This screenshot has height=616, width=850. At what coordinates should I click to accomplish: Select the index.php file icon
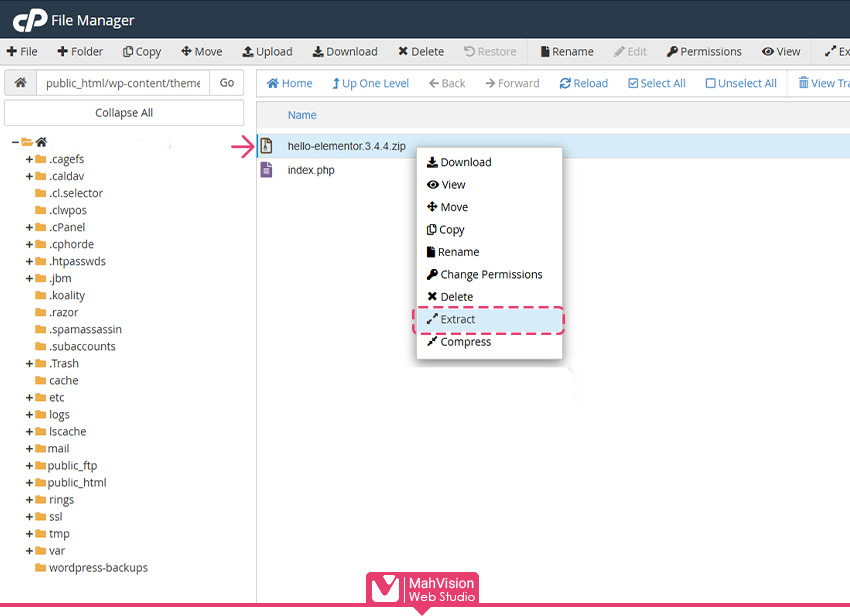(x=266, y=170)
